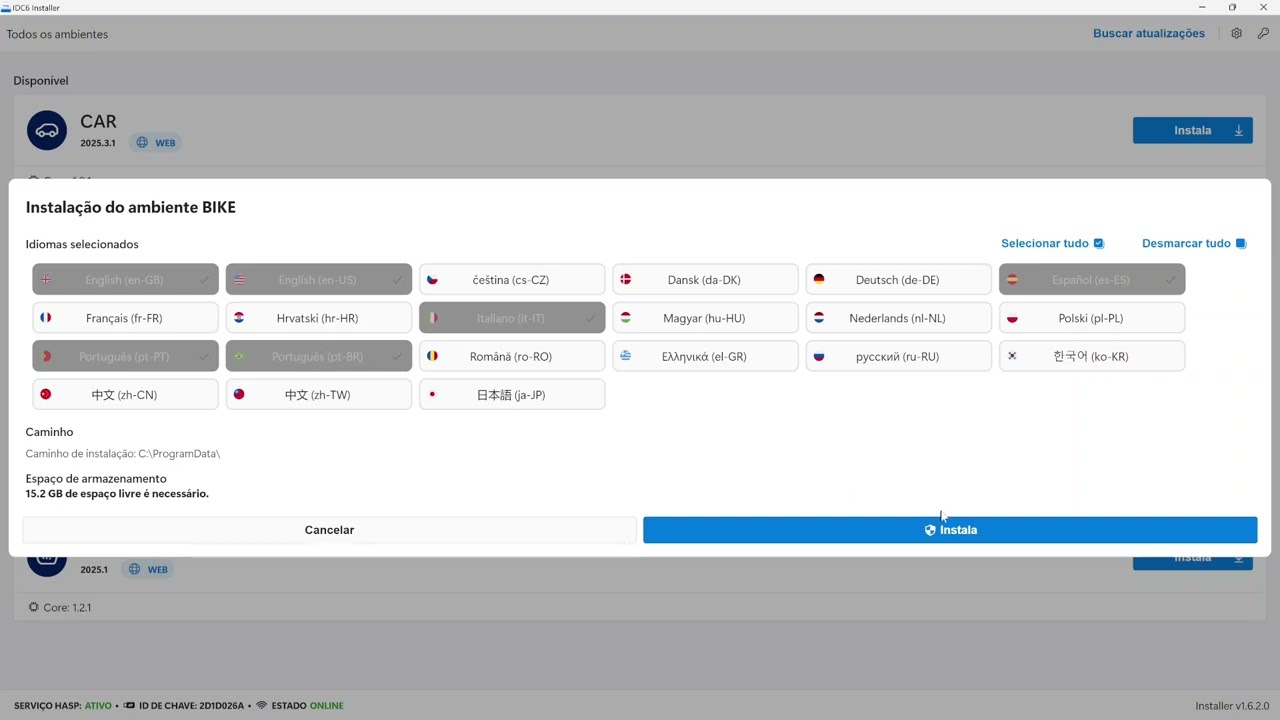
Task: Minimize the IDC6 Installer window
Action: 1201,7
